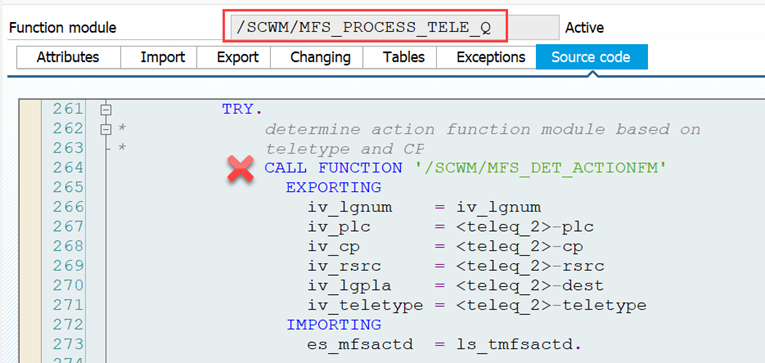Click the Active status text
The width and height of the screenshot is (765, 363).
point(584,28)
